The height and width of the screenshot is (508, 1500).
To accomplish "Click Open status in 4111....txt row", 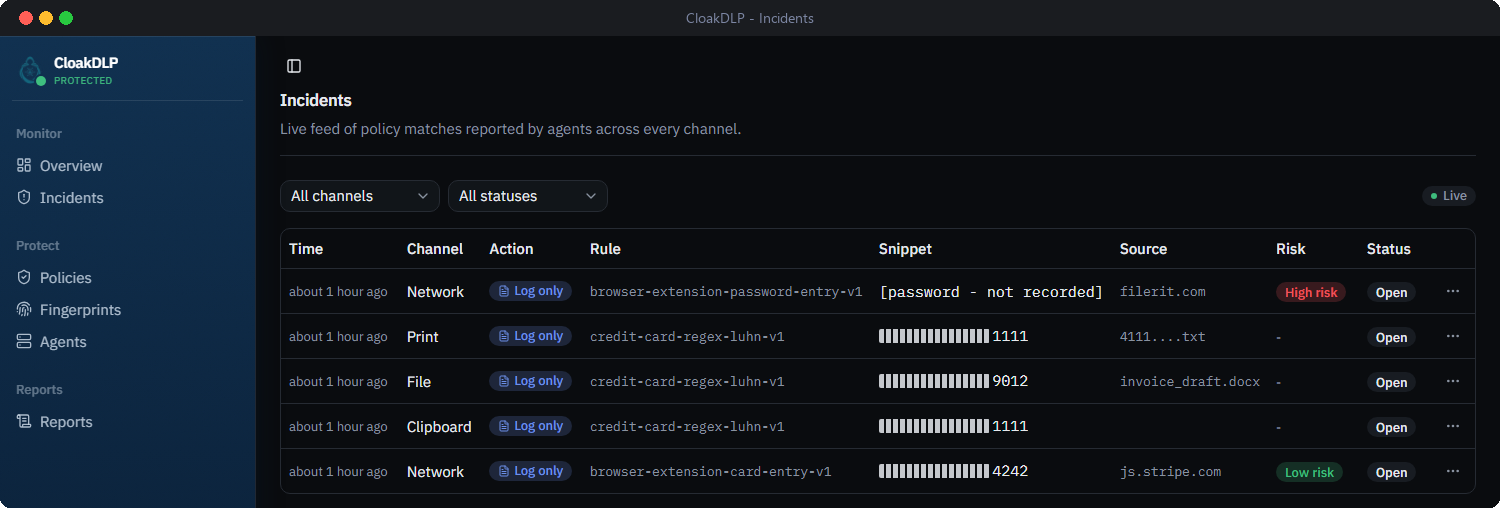I will [x=1391, y=338].
